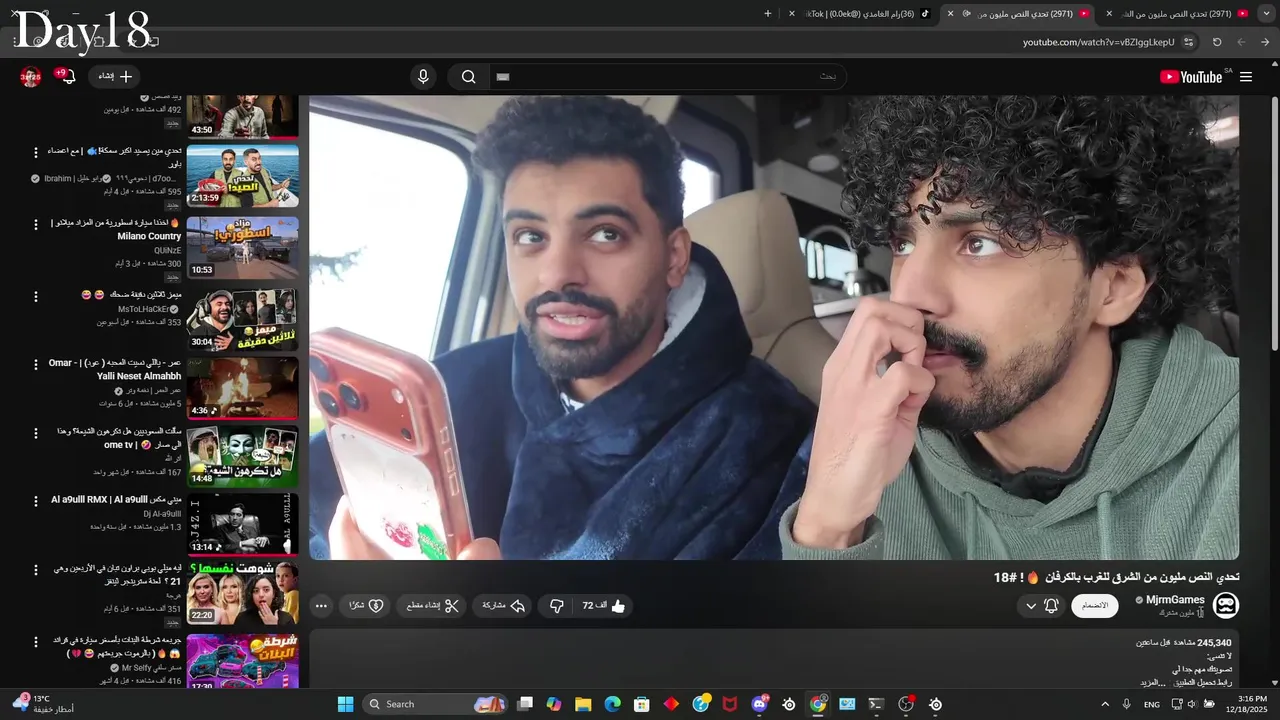Open the ome tv 14:48 video thumbnail
Image resolution: width=1280 pixels, height=720 pixels.
pyautogui.click(x=243, y=457)
